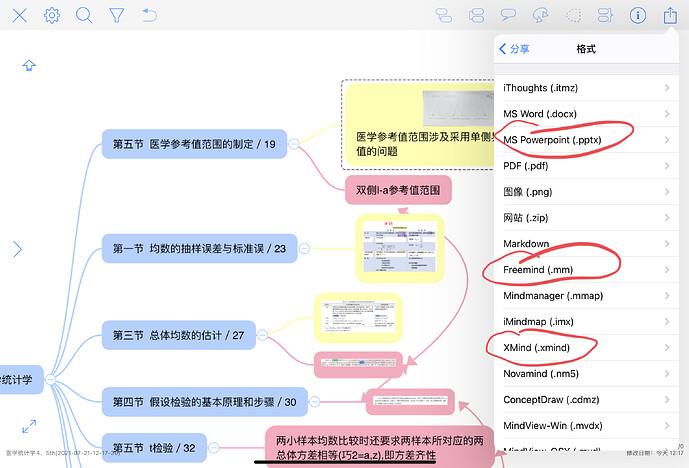689x468 pixels.
Task: Choose iMindmap (.imx) format
Action: click(586, 321)
